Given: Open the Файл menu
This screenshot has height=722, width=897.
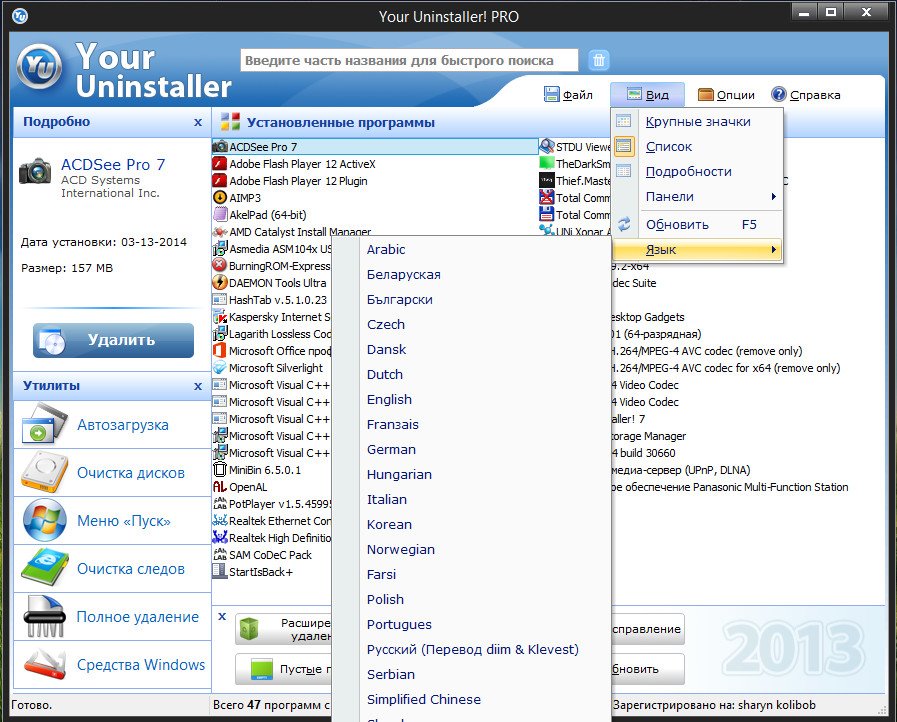Looking at the screenshot, I should pos(568,94).
